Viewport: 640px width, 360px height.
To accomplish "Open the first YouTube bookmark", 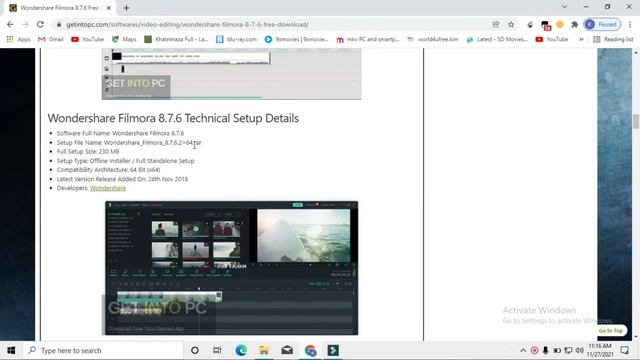I will [x=87, y=39].
